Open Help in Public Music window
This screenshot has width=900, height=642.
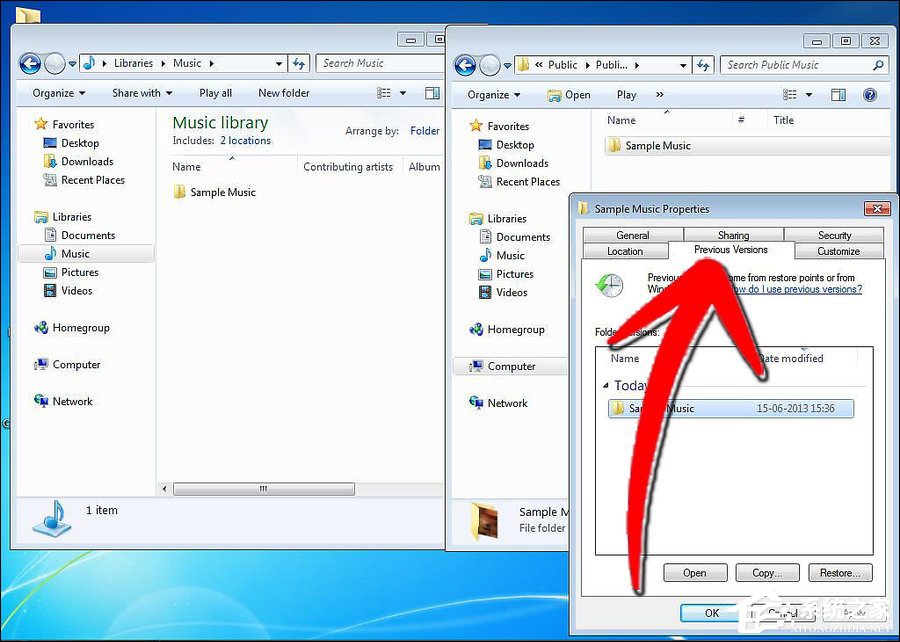(870, 95)
